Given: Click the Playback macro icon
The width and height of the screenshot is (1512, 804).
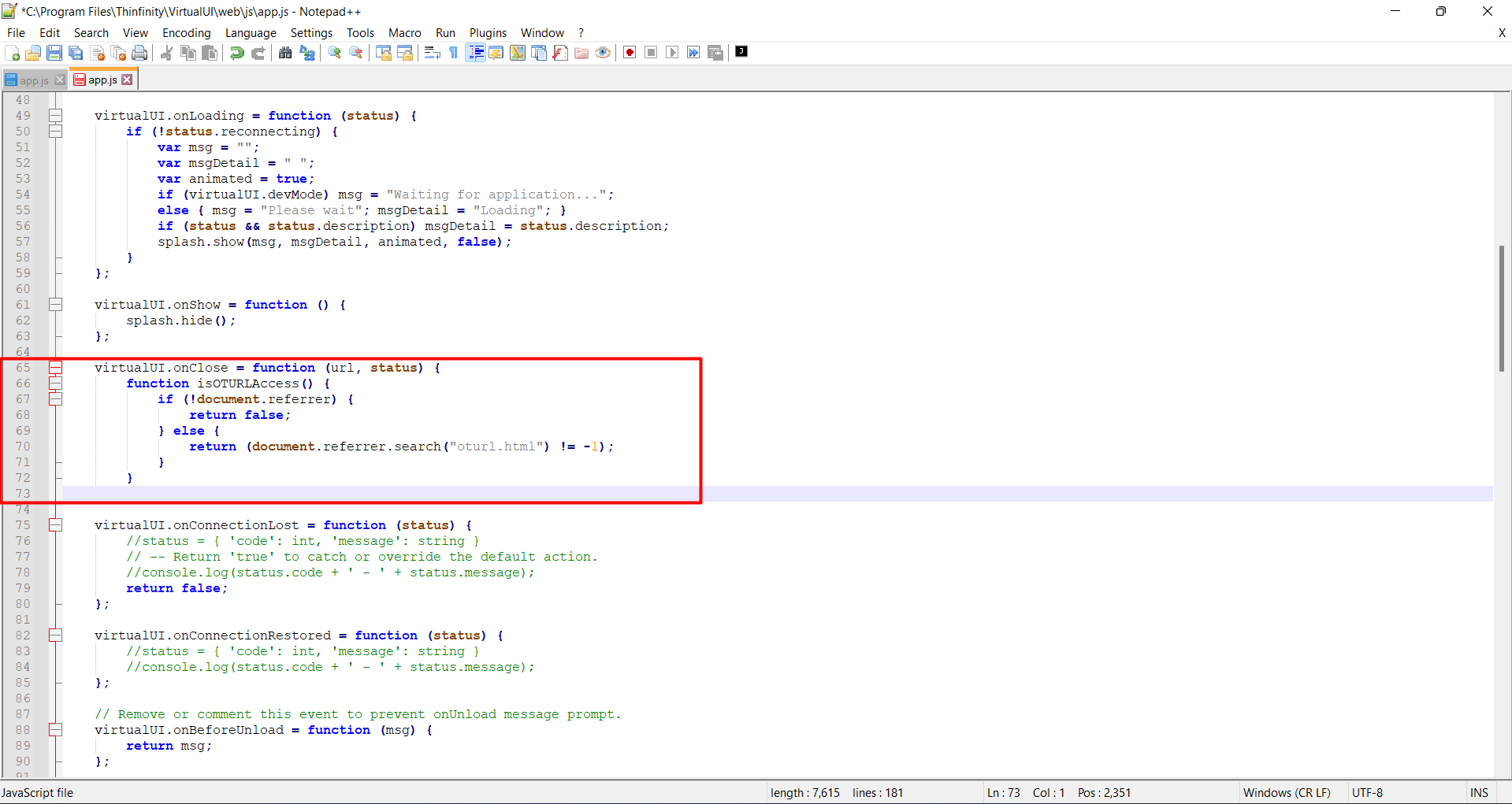Looking at the screenshot, I should [672, 53].
